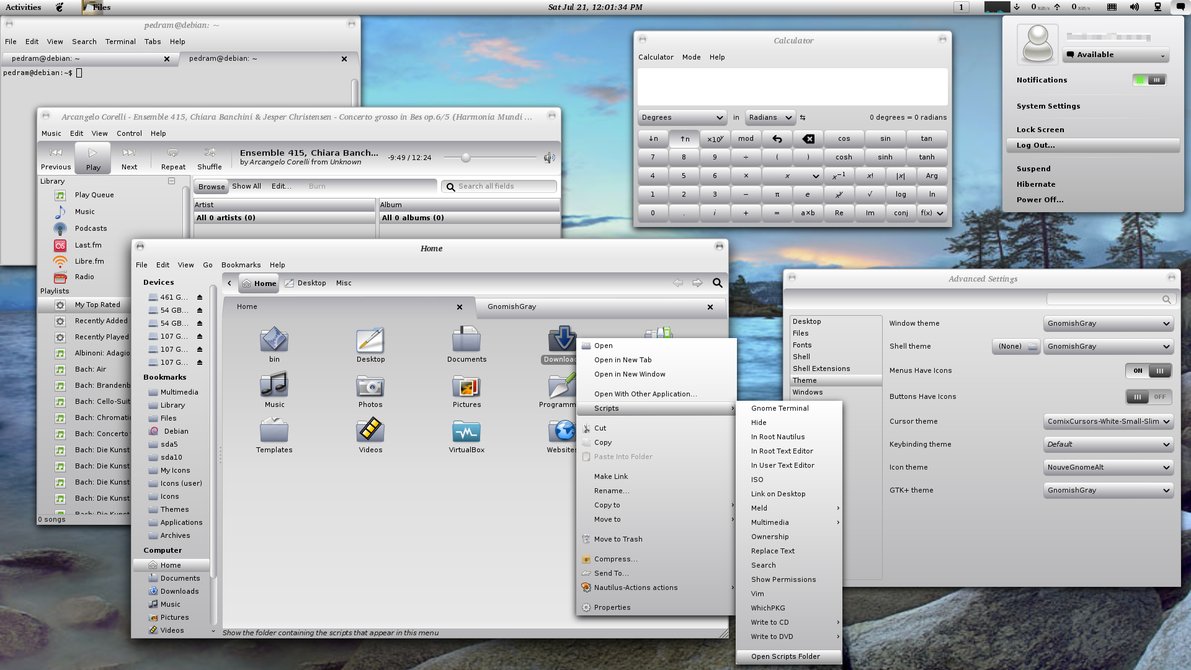
Task: Open the Cursor theme dropdown
Action: (1107, 422)
